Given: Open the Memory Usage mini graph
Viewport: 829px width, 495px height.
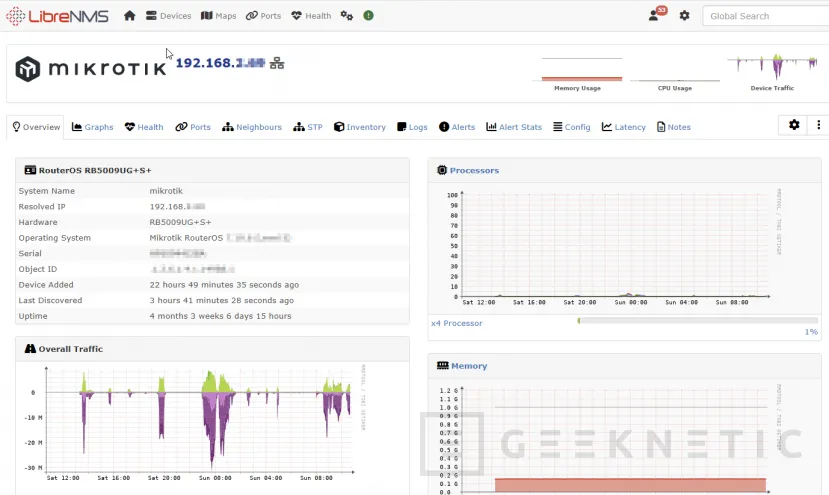Looking at the screenshot, I should pyautogui.click(x=578, y=74).
